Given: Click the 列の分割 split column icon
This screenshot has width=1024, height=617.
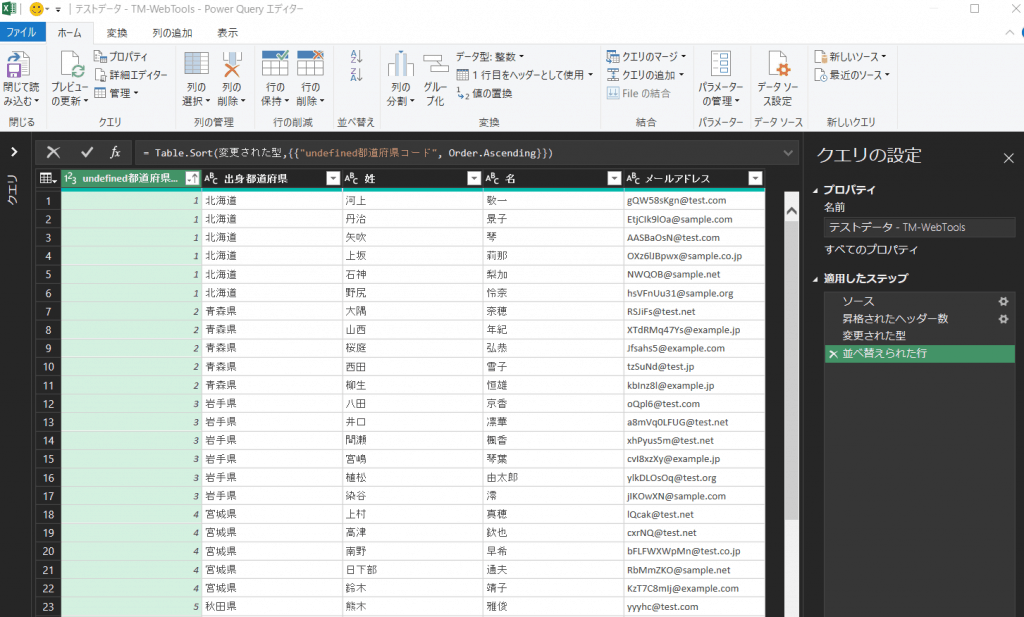Looking at the screenshot, I should (x=400, y=66).
